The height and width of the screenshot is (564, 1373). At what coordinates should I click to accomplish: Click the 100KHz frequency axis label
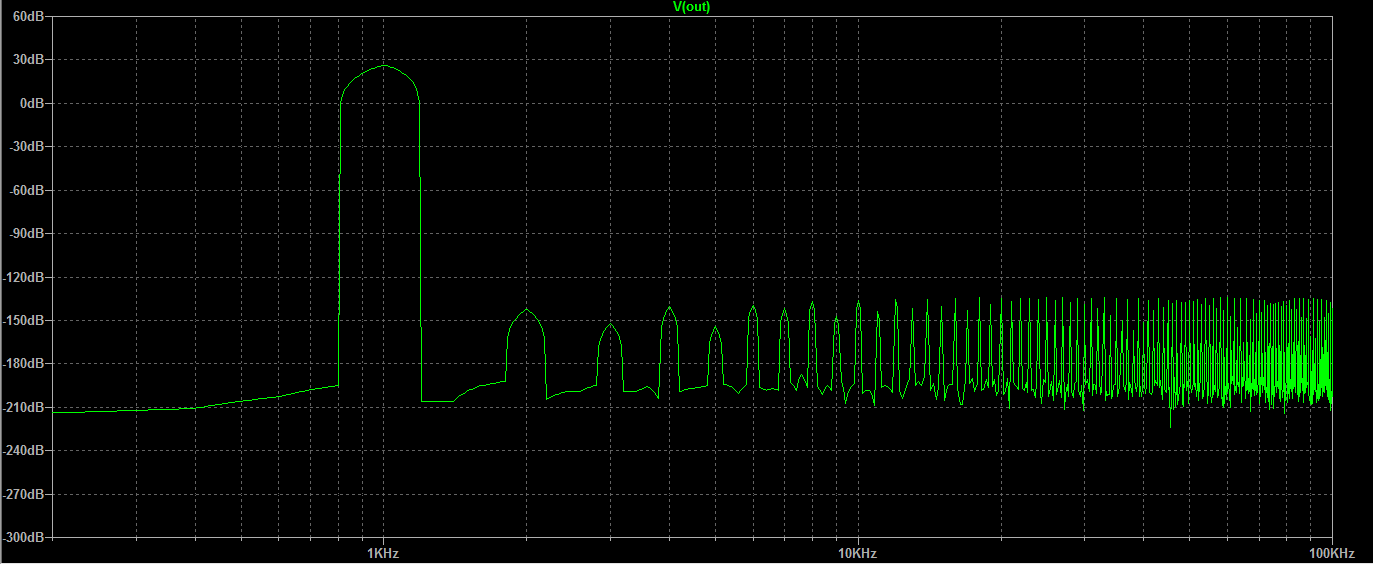click(1332, 553)
